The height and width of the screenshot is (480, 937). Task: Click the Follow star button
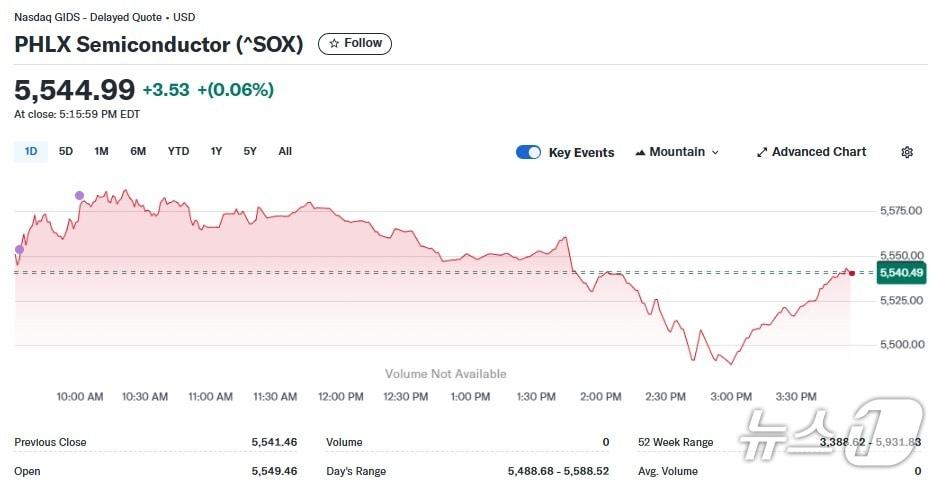click(x=355, y=44)
